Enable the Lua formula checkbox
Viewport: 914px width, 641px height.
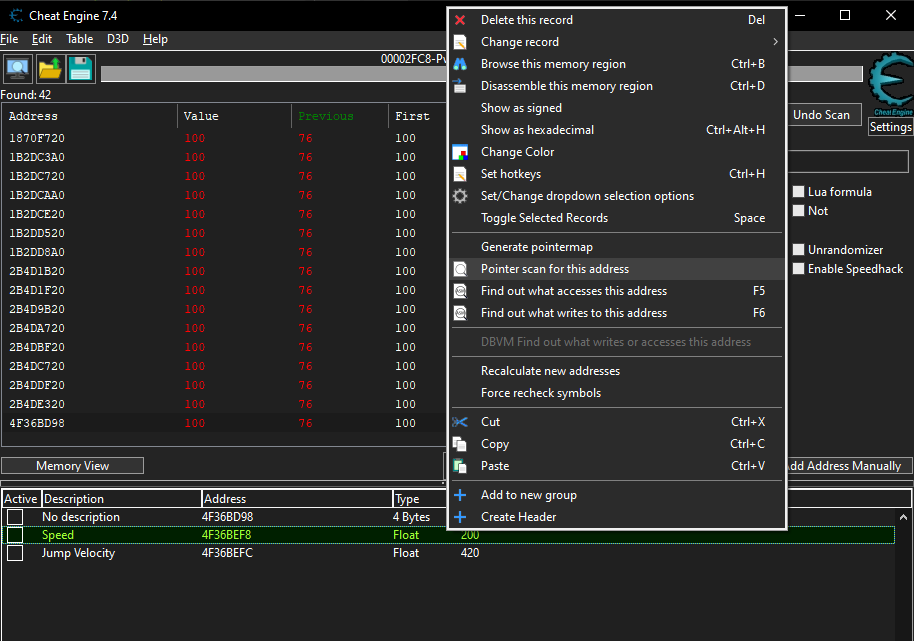point(799,192)
